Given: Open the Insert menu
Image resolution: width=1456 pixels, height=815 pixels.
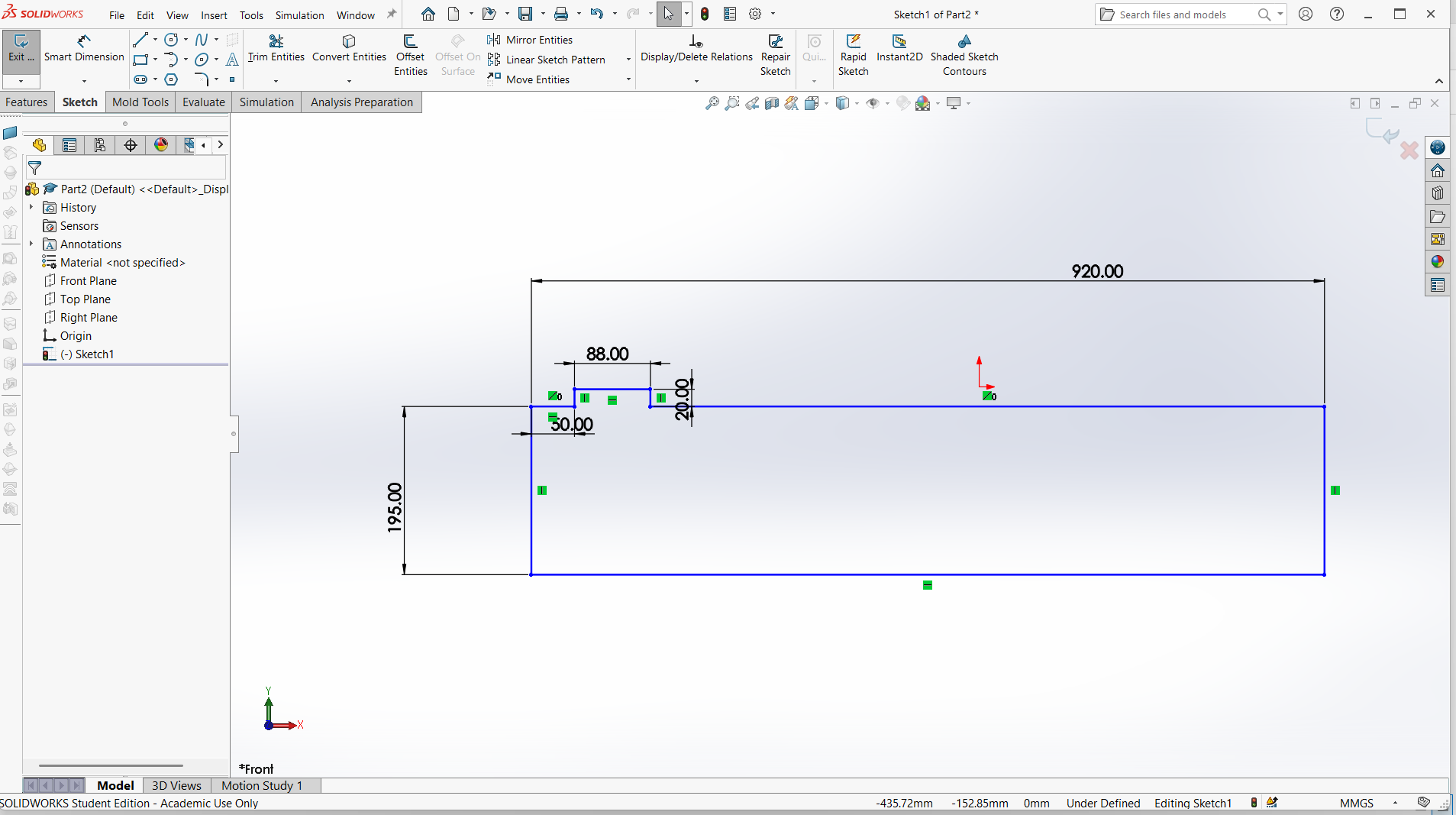Looking at the screenshot, I should (x=214, y=15).
